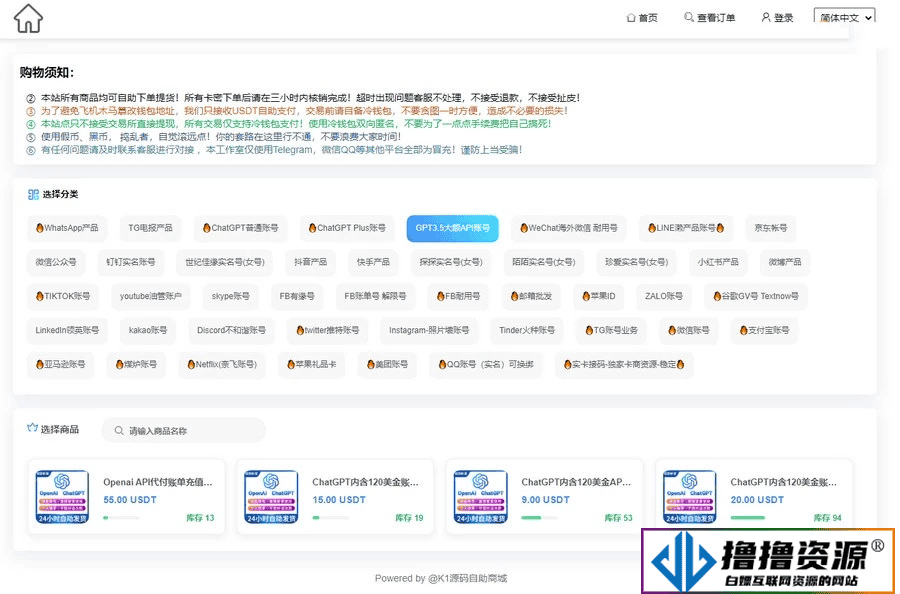Viewport: 900px width, 594px height.
Task: Open the 小红书产品 category
Action: click(718, 262)
